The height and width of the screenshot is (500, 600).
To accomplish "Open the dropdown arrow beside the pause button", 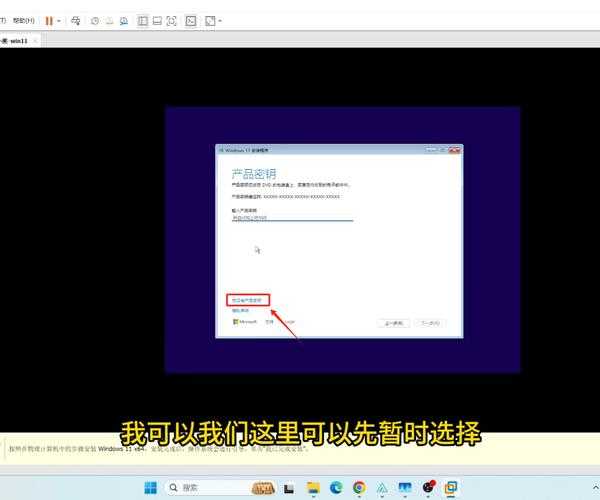I will [x=59, y=20].
